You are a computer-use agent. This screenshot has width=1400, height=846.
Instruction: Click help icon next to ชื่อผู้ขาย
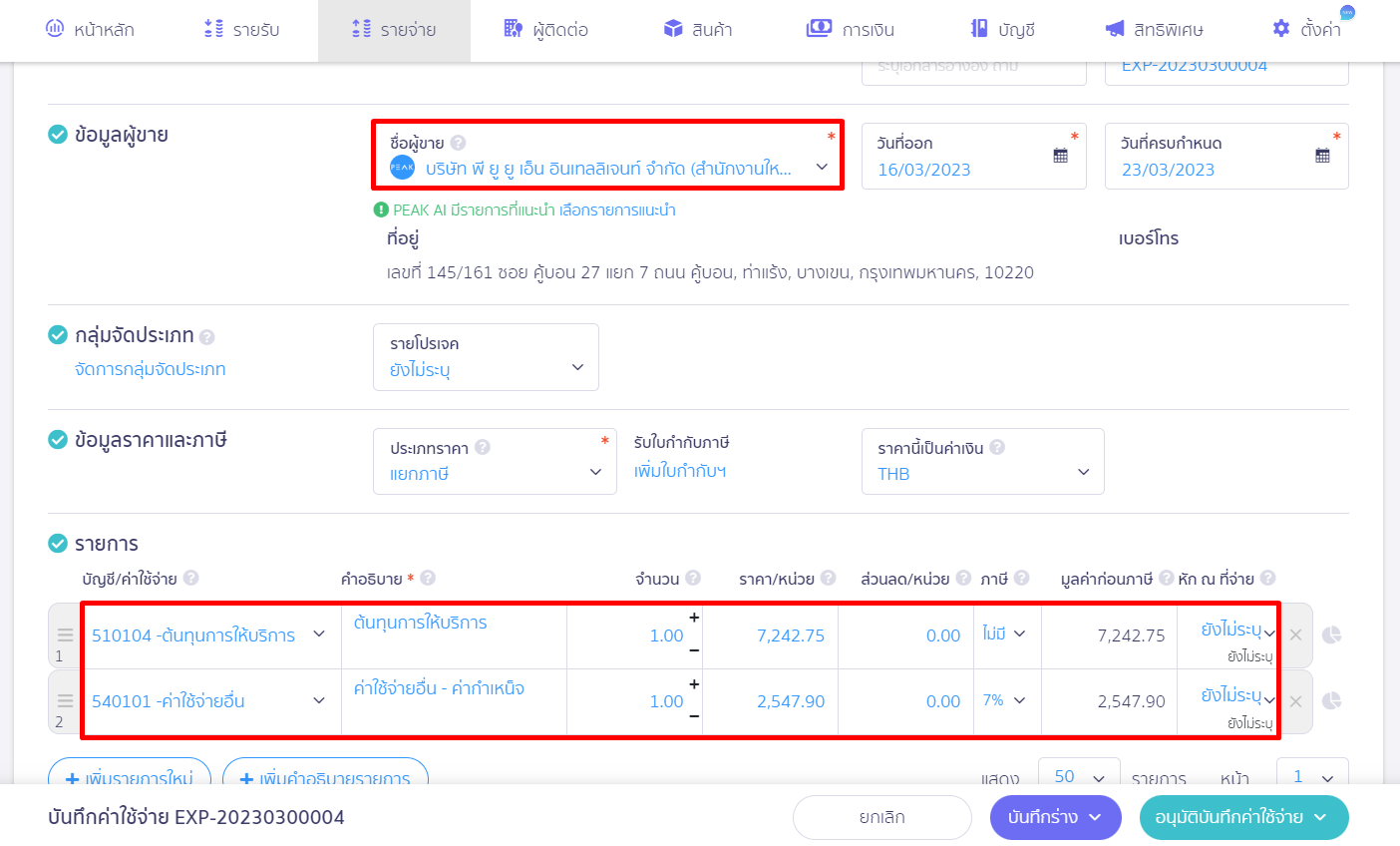pyautogui.click(x=458, y=143)
